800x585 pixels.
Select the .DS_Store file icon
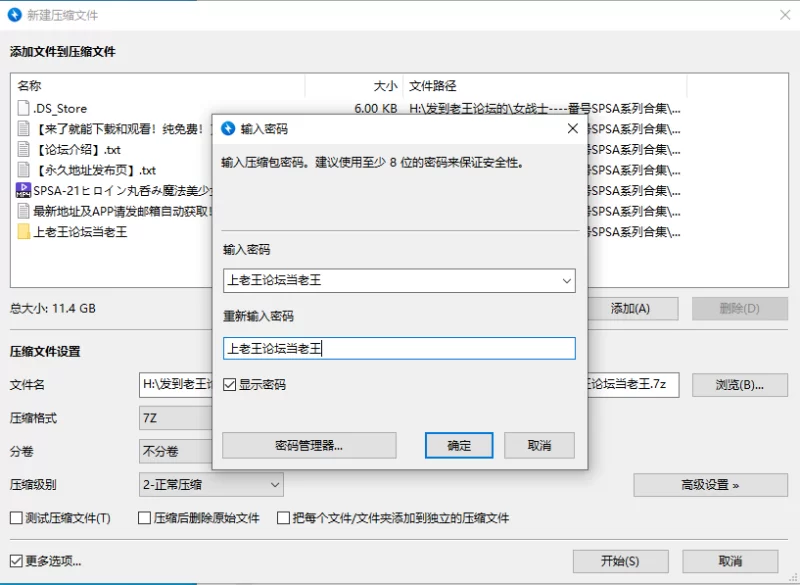[x=23, y=108]
